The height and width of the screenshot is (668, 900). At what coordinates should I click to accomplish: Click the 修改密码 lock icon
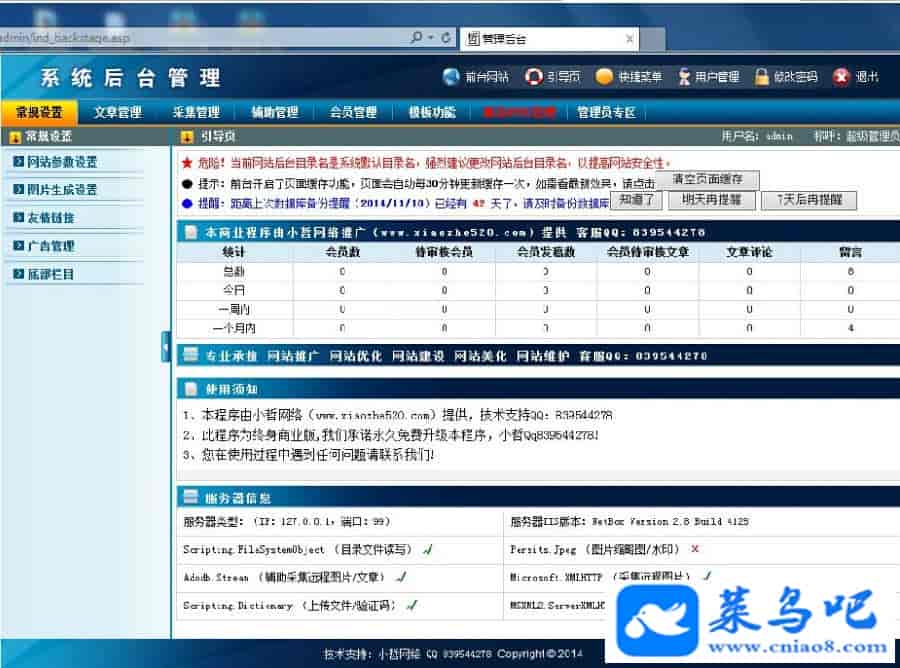pyautogui.click(x=761, y=77)
